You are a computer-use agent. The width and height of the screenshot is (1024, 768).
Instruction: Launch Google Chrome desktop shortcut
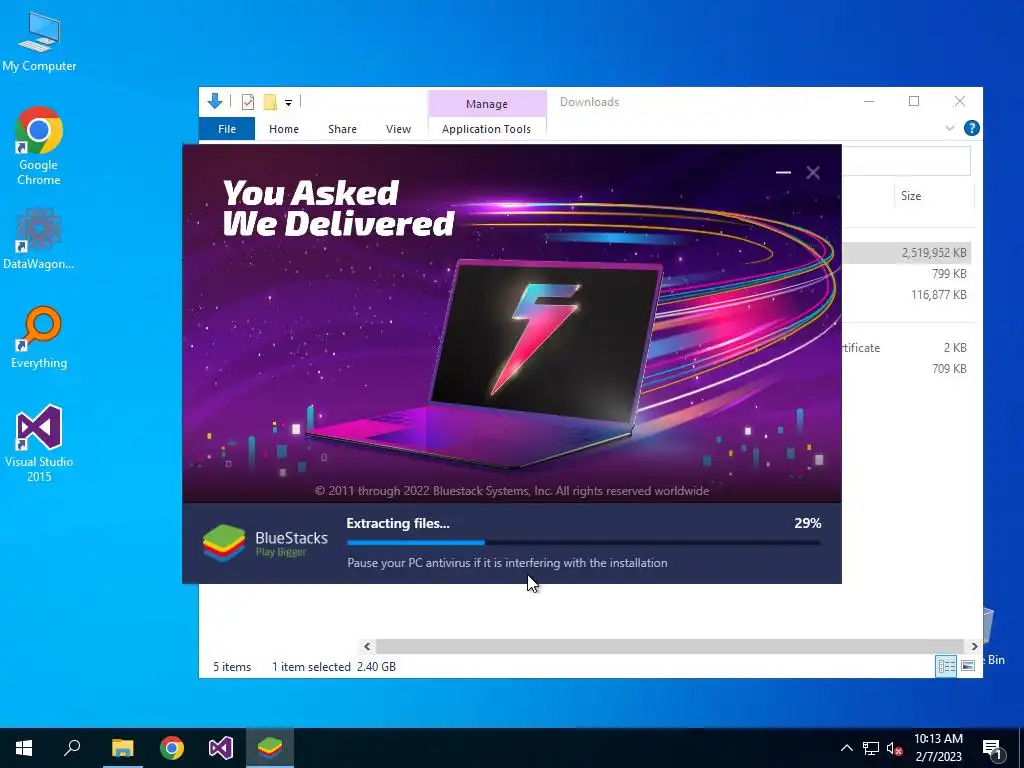39,146
